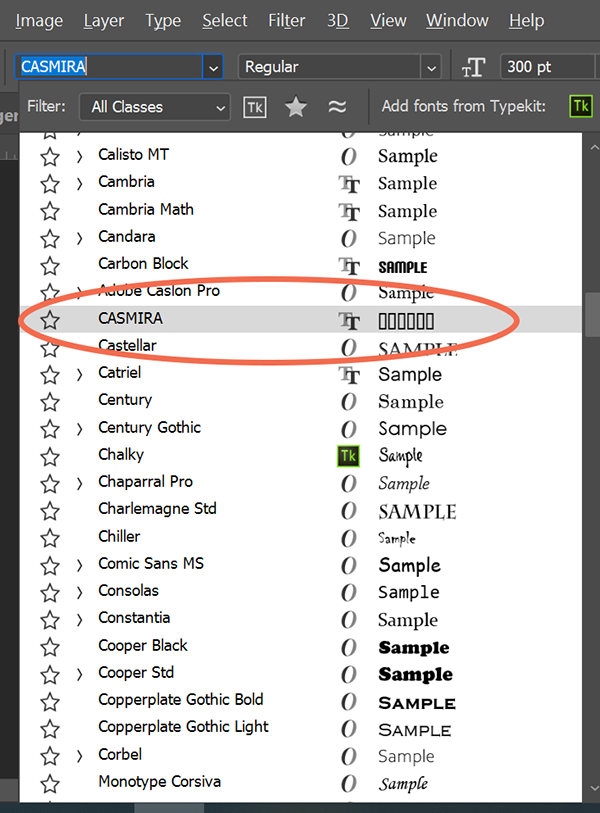Click the OpenType icon for Cooper Black
Image resolution: width=600 pixels, height=813 pixels.
click(x=349, y=648)
